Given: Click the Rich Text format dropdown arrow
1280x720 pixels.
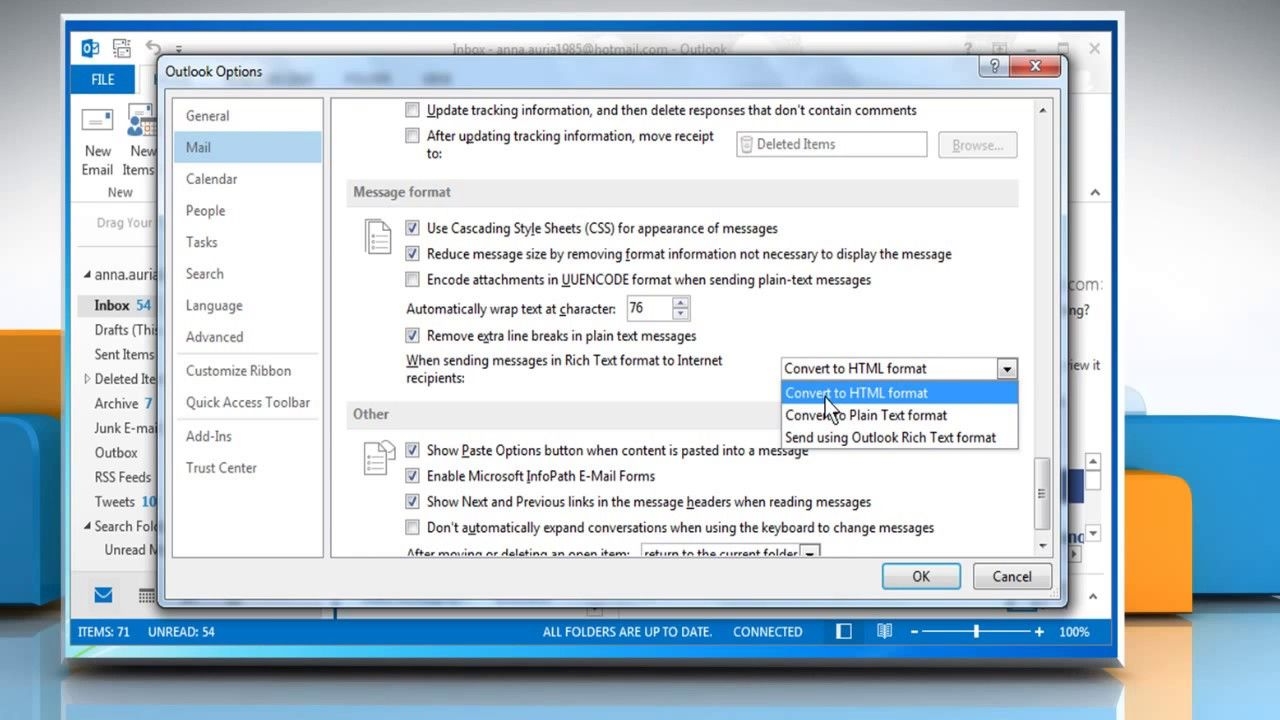Looking at the screenshot, I should click(1007, 368).
